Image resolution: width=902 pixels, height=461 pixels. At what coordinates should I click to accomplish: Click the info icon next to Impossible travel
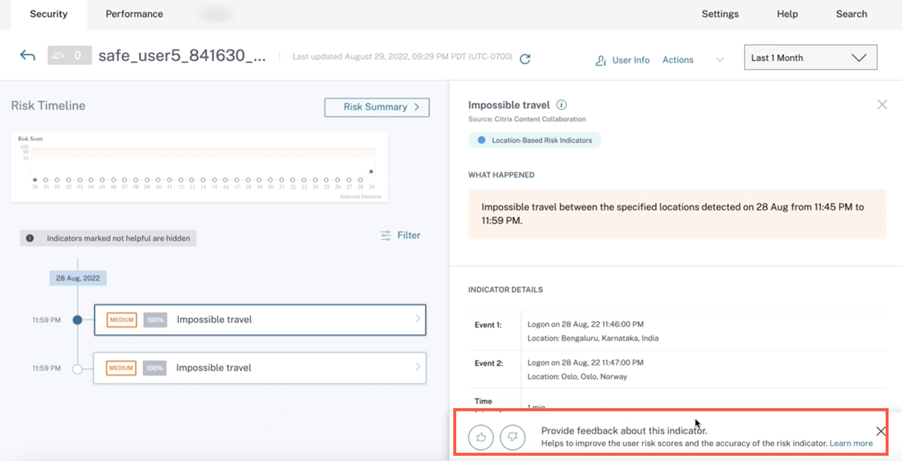click(562, 105)
